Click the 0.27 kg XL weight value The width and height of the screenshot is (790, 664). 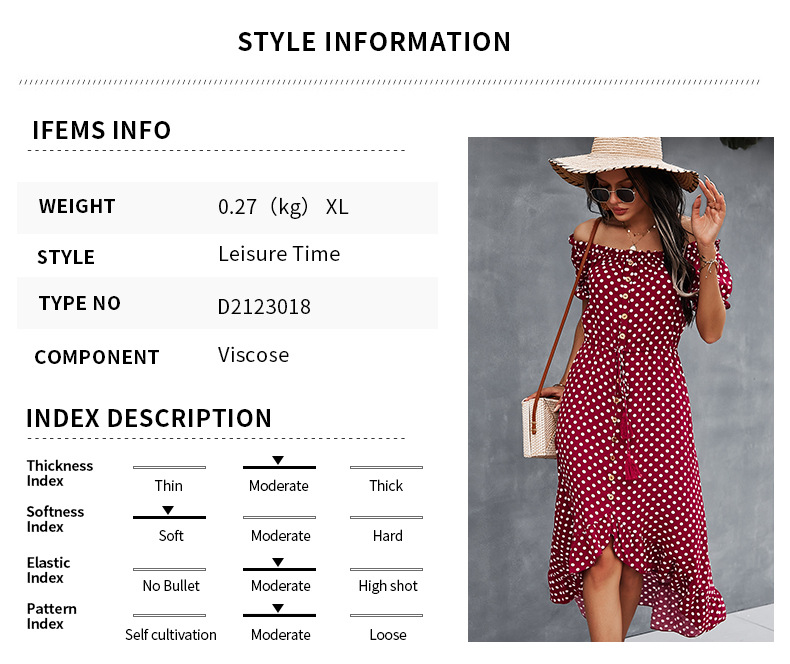pyautogui.click(x=283, y=207)
